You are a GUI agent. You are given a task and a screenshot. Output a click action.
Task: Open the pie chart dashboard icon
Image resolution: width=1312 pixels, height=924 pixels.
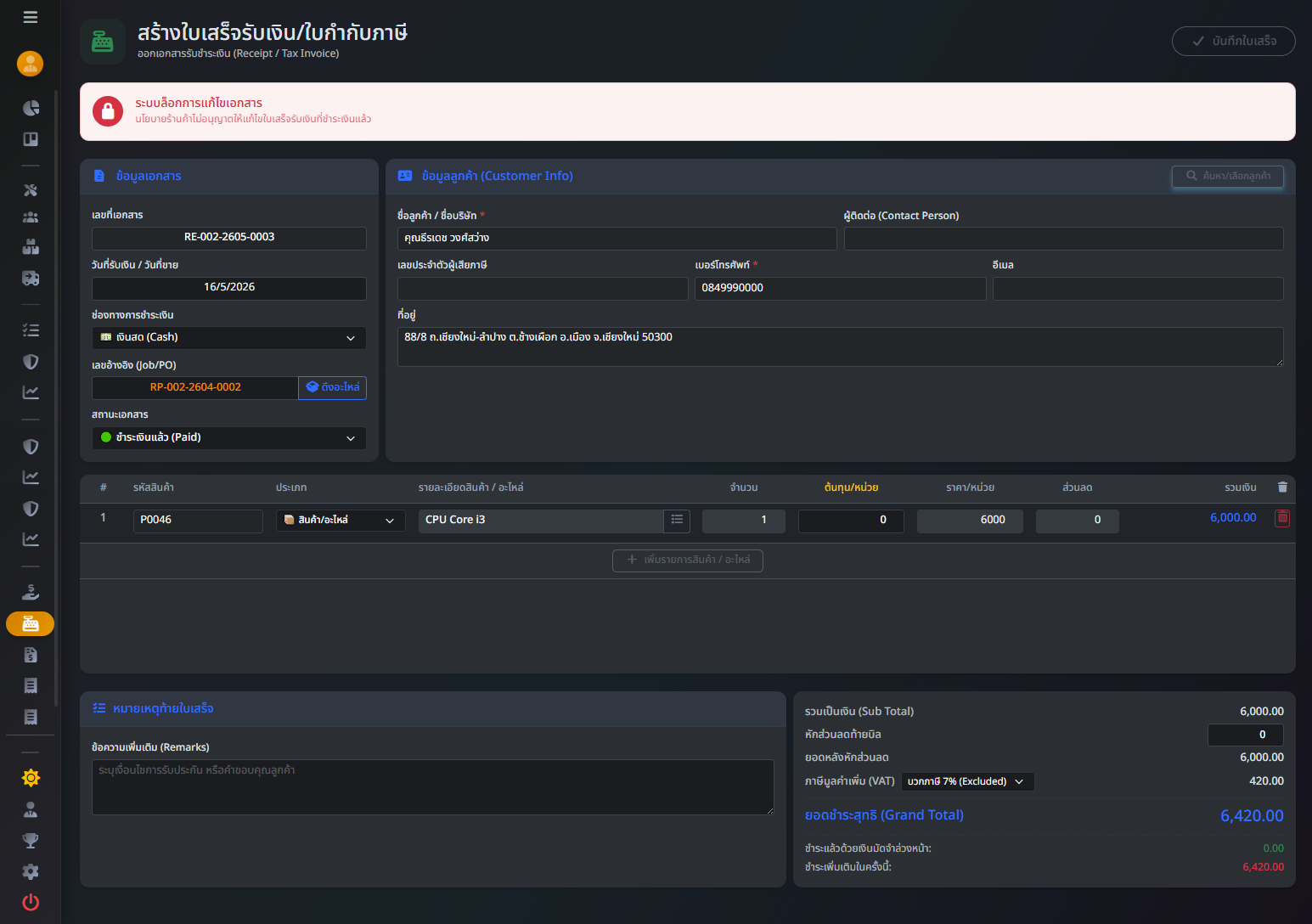31,108
